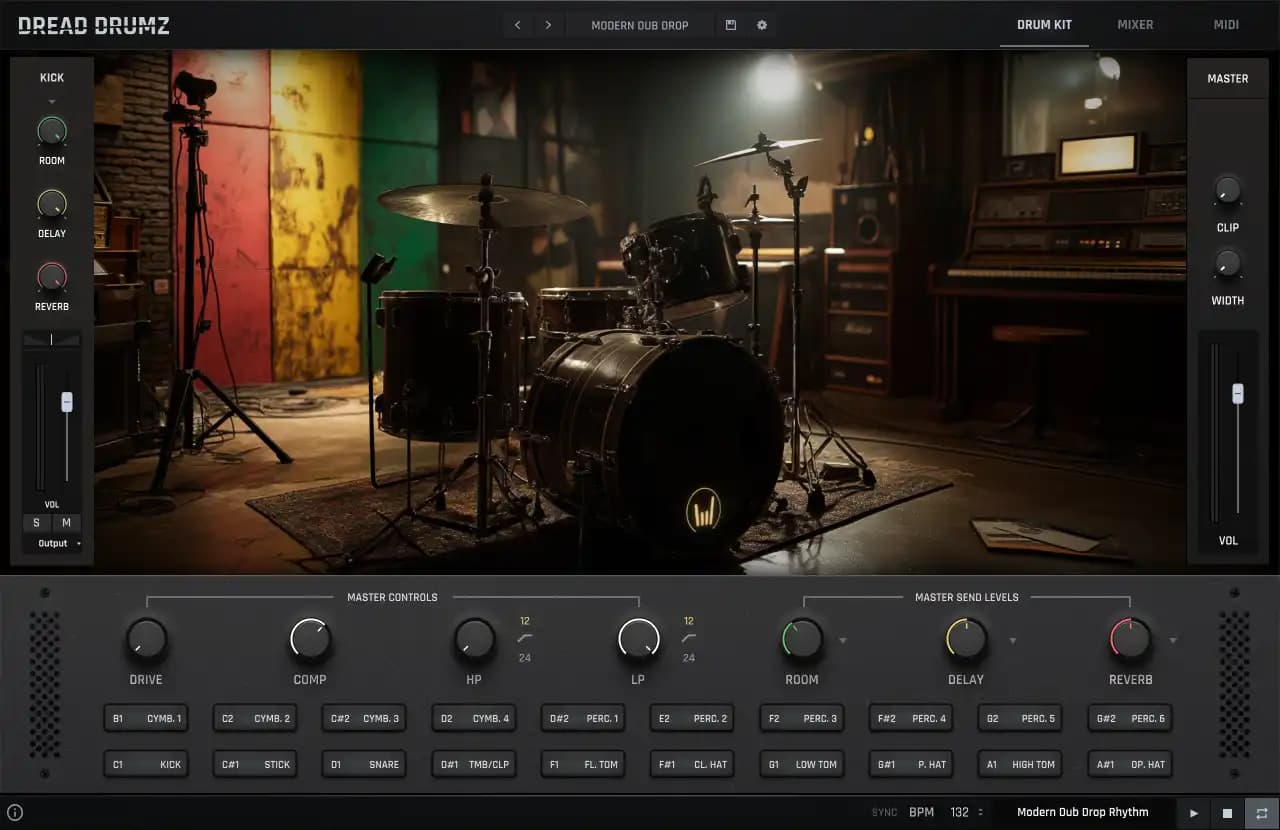
Task: Click the Kick channel Room knob
Action: (x=52, y=131)
